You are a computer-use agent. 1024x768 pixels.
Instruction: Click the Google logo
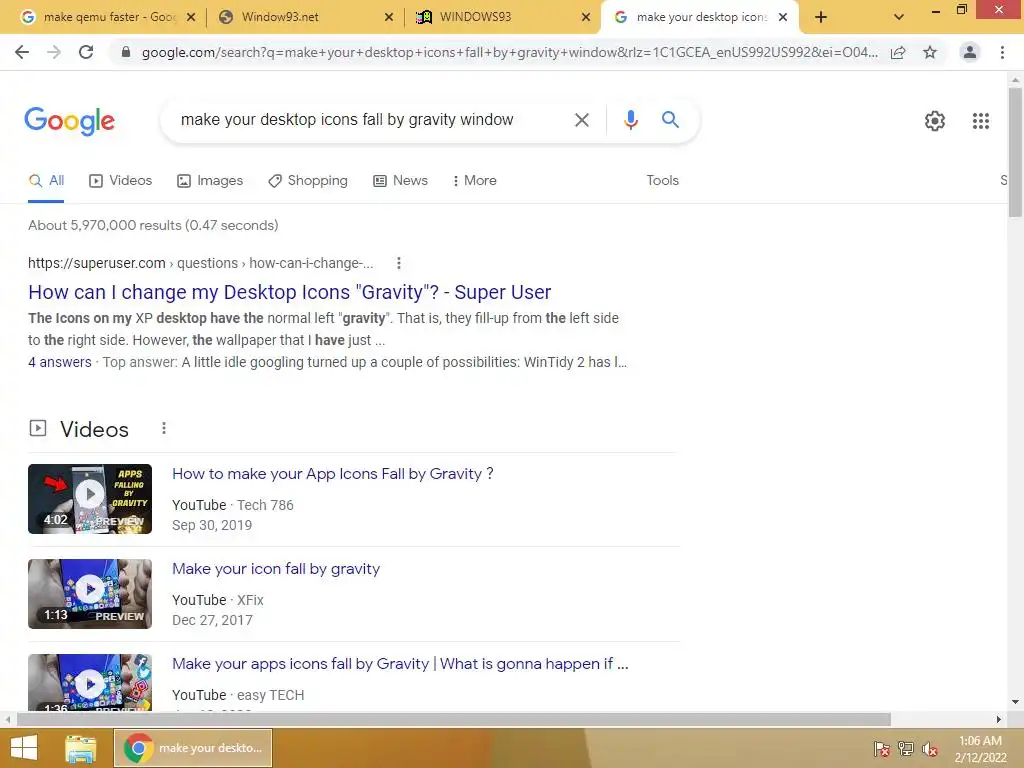(x=70, y=121)
